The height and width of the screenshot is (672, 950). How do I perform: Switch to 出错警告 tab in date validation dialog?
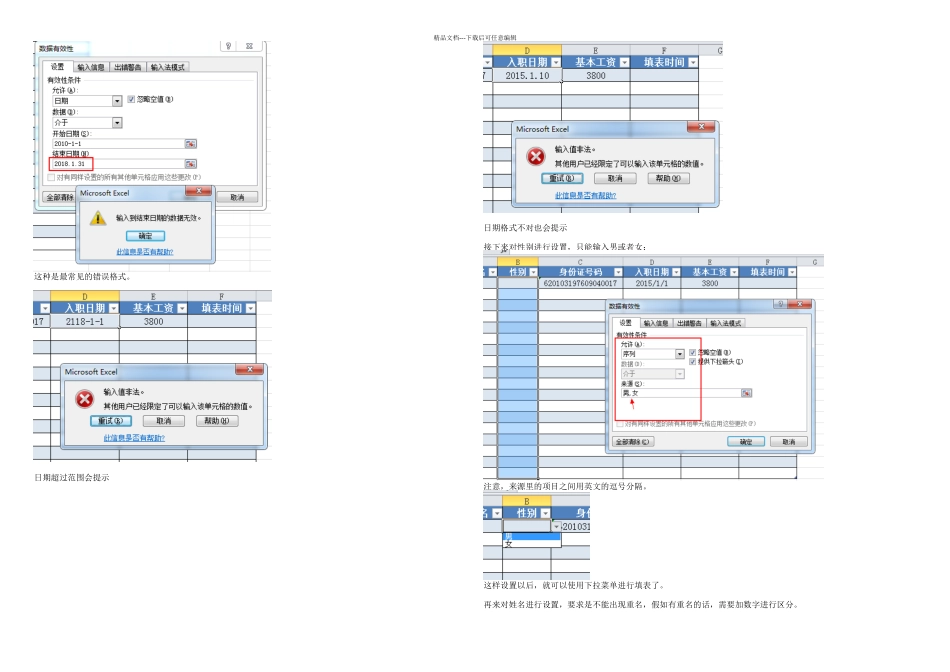pyautogui.click(x=128, y=67)
